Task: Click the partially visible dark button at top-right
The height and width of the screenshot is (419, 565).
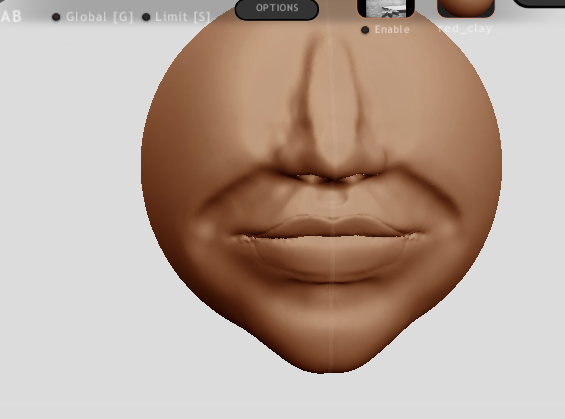Action: pos(539,3)
